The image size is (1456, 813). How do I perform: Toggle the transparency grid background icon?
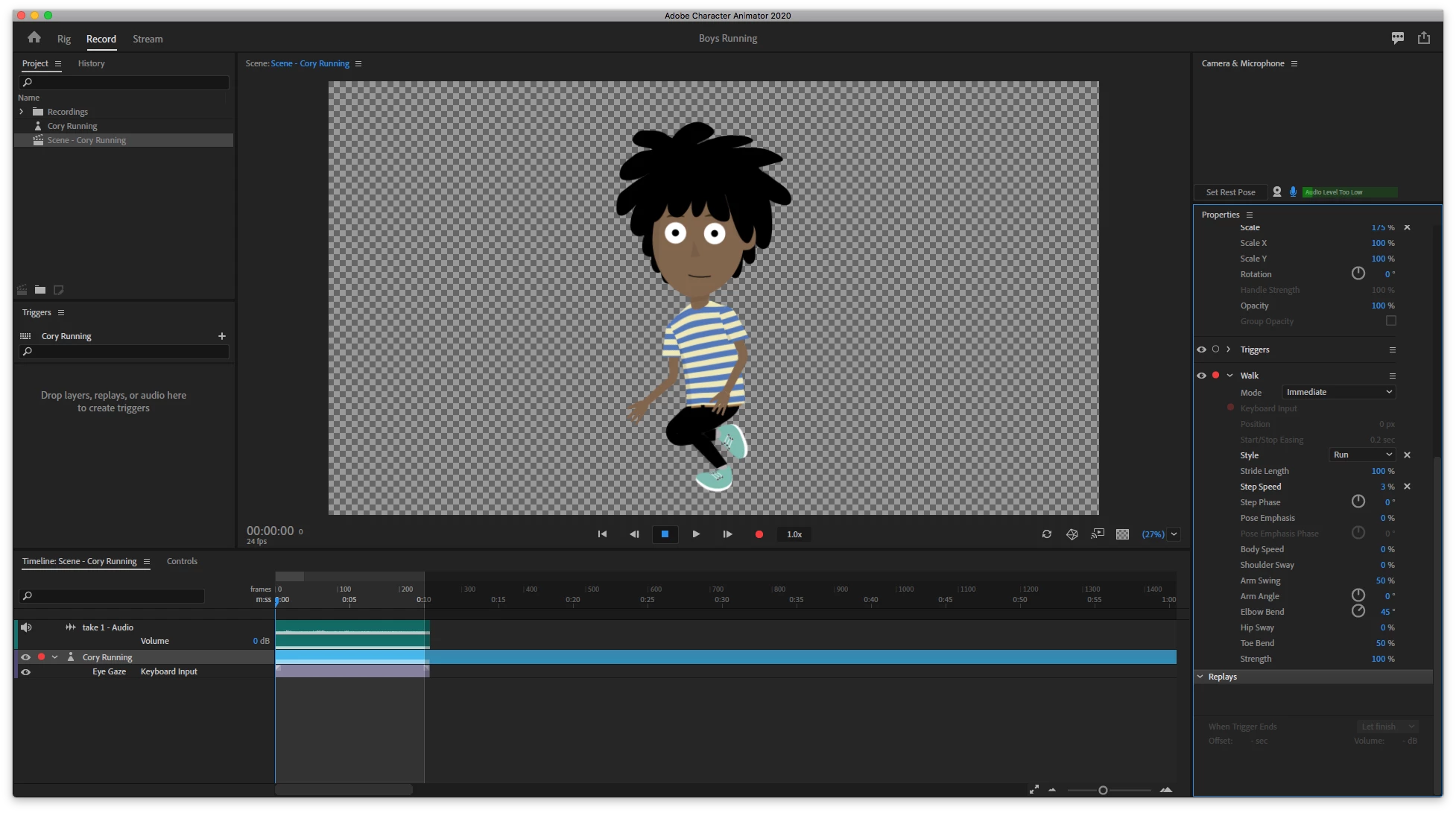[x=1122, y=534]
